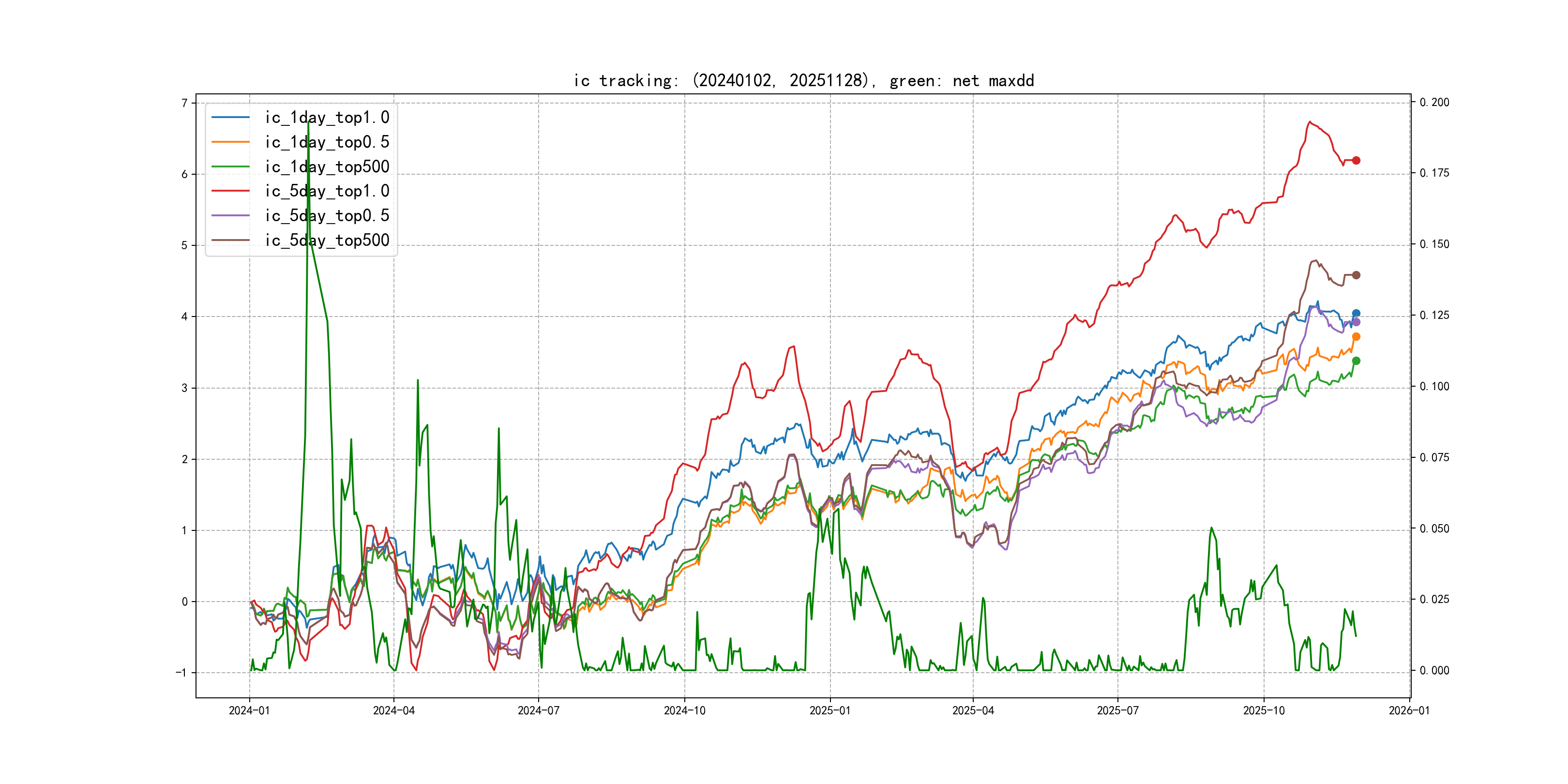Click the chart title text
The image size is (1568, 784).
pyautogui.click(x=803, y=81)
